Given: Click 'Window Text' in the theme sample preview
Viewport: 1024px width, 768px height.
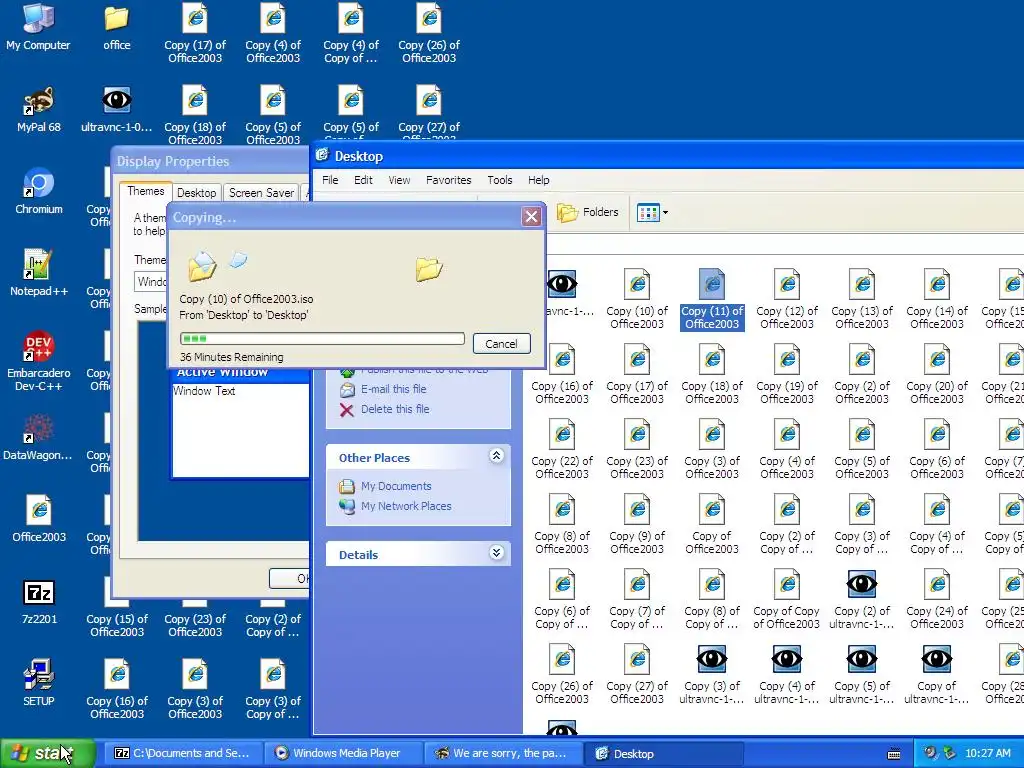Looking at the screenshot, I should click(x=204, y=391).
